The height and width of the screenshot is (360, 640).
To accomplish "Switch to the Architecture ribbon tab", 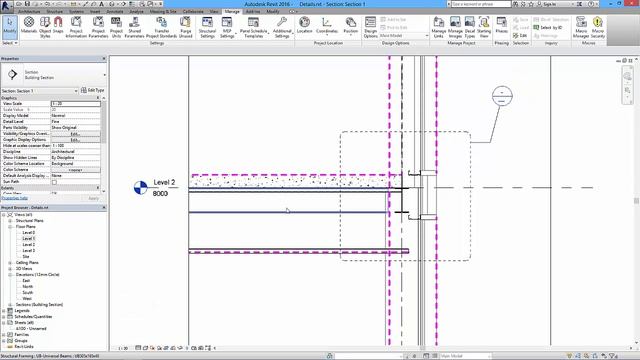I will point(29,11).
